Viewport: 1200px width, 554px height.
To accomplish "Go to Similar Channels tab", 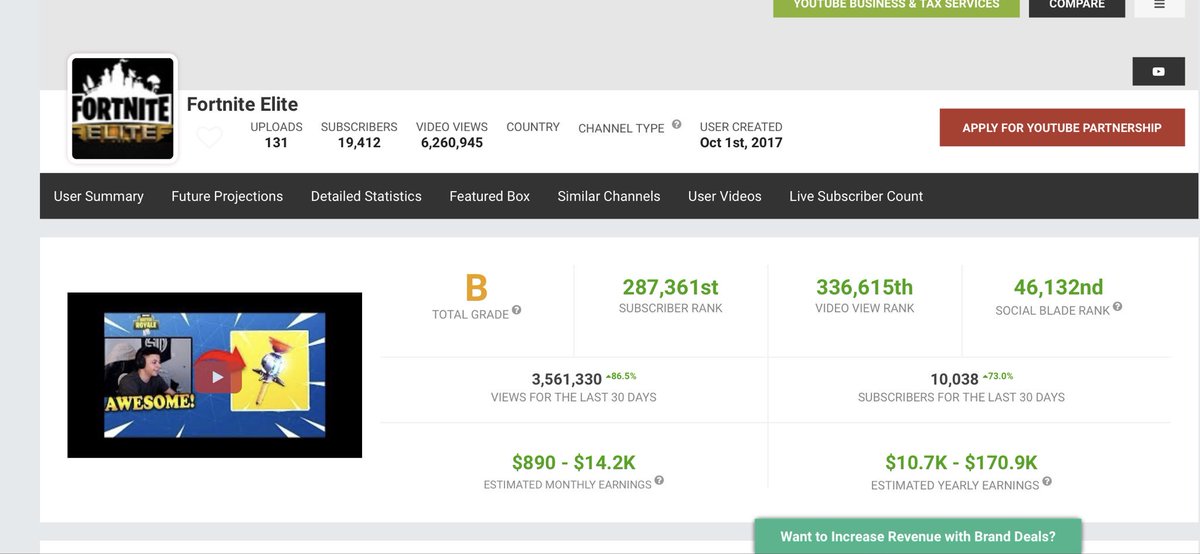I will click(609, 196).
